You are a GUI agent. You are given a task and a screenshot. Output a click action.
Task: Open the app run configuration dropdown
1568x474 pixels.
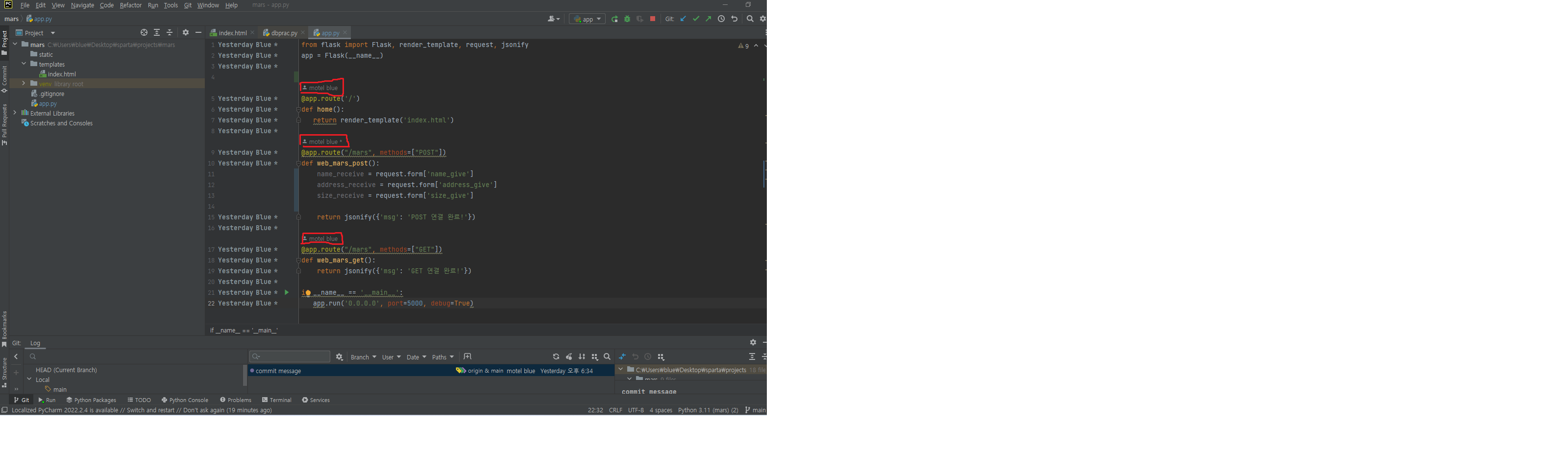click(x=587, y=19)
